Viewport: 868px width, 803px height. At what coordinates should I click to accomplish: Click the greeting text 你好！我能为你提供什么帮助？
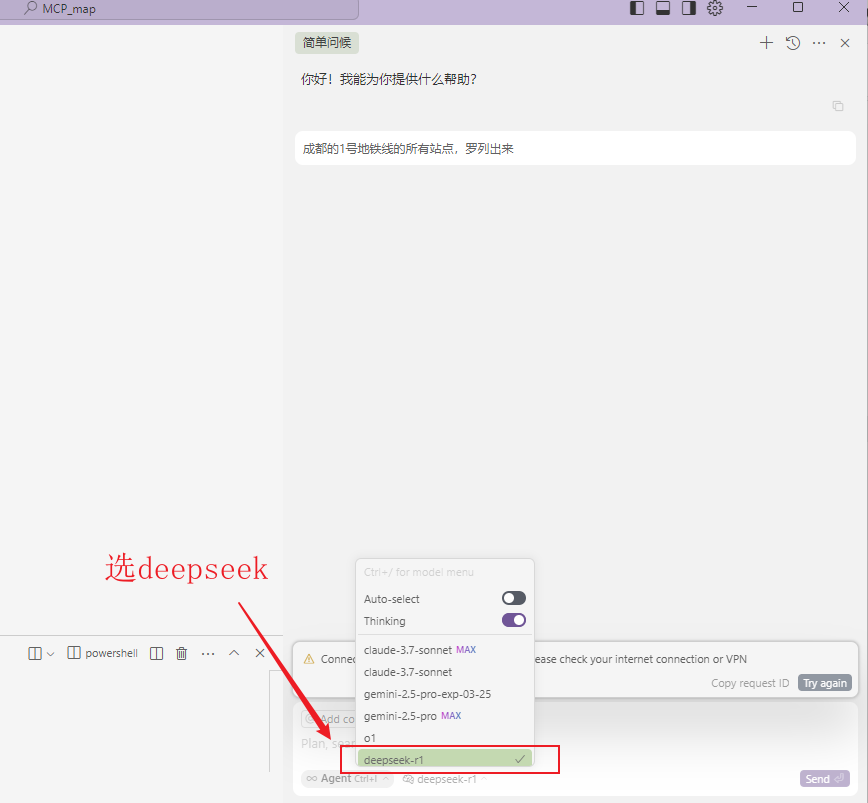click(389, 79)
